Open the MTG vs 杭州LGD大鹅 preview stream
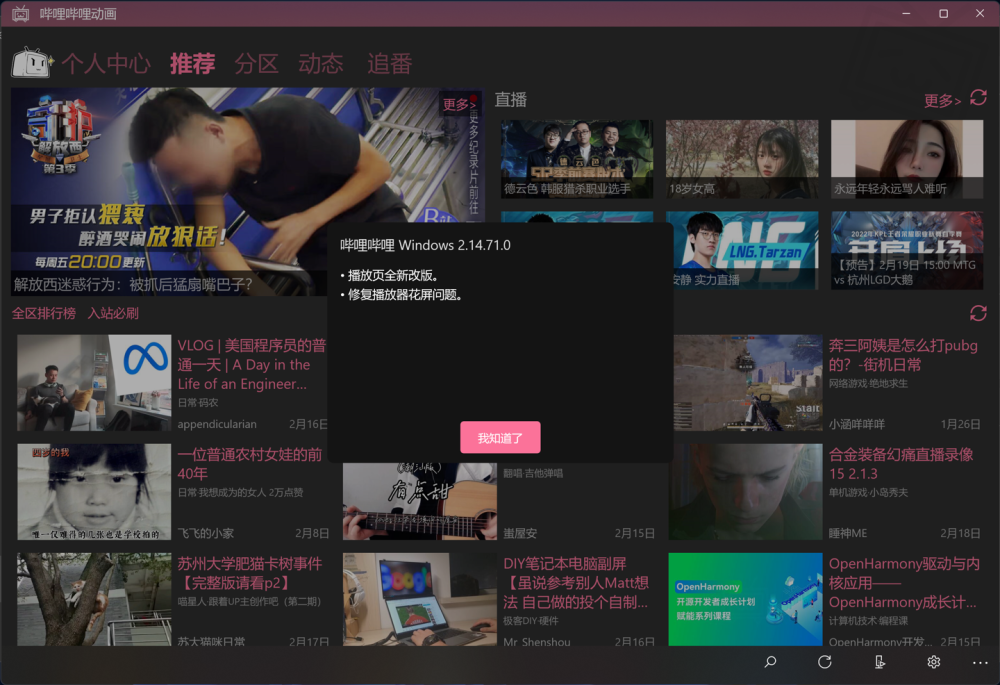1000x685 pixels. click(907, 250)
